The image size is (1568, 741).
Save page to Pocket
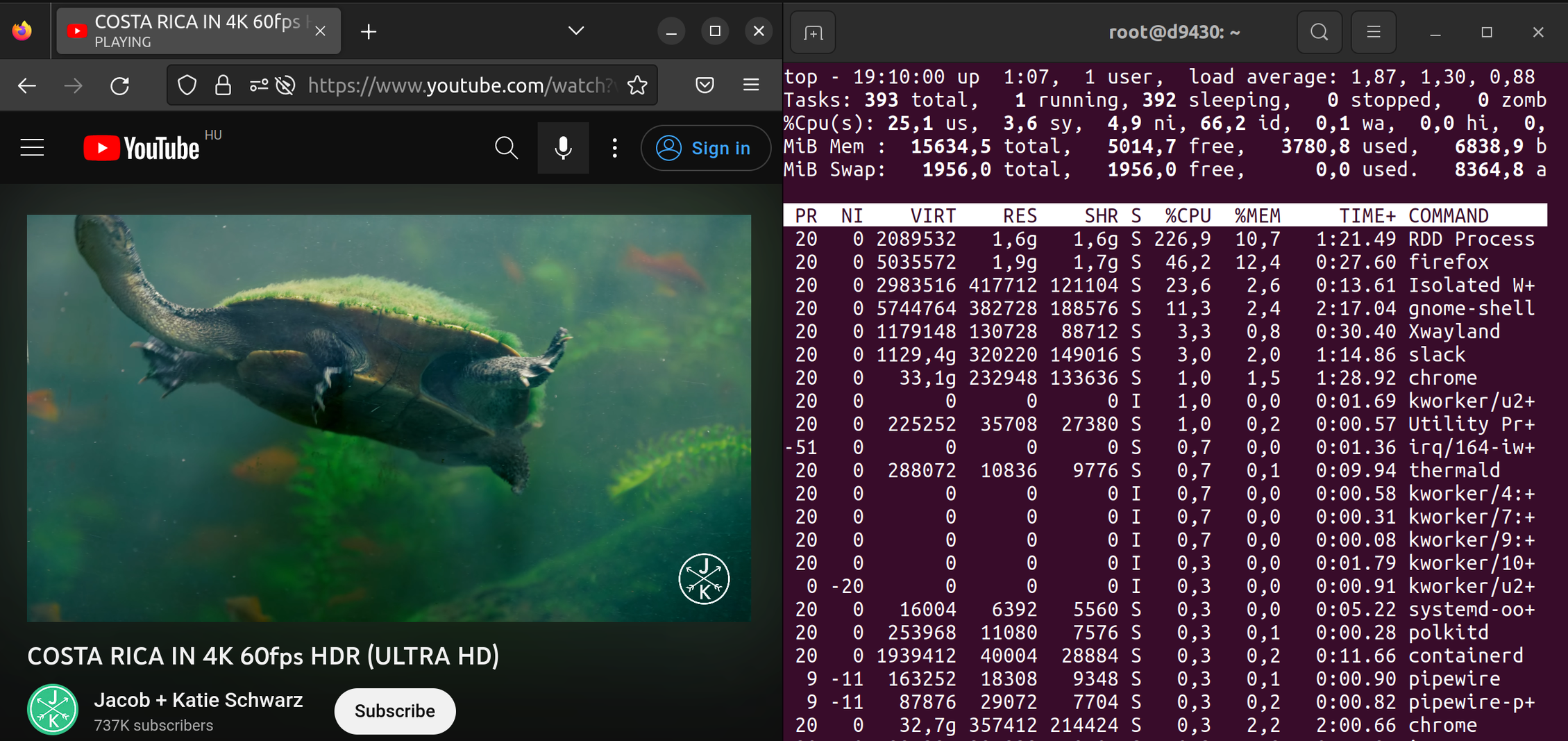pos(705,85)
